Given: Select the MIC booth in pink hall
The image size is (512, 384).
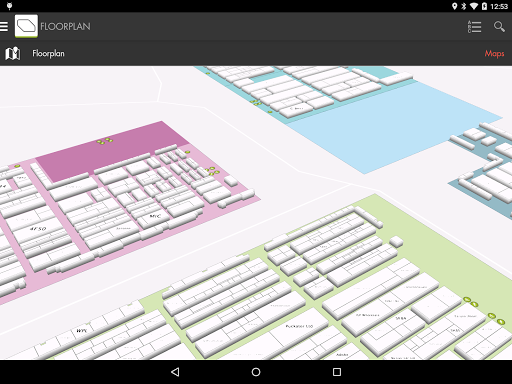Looking at the screenshot, I should [155, 217].
